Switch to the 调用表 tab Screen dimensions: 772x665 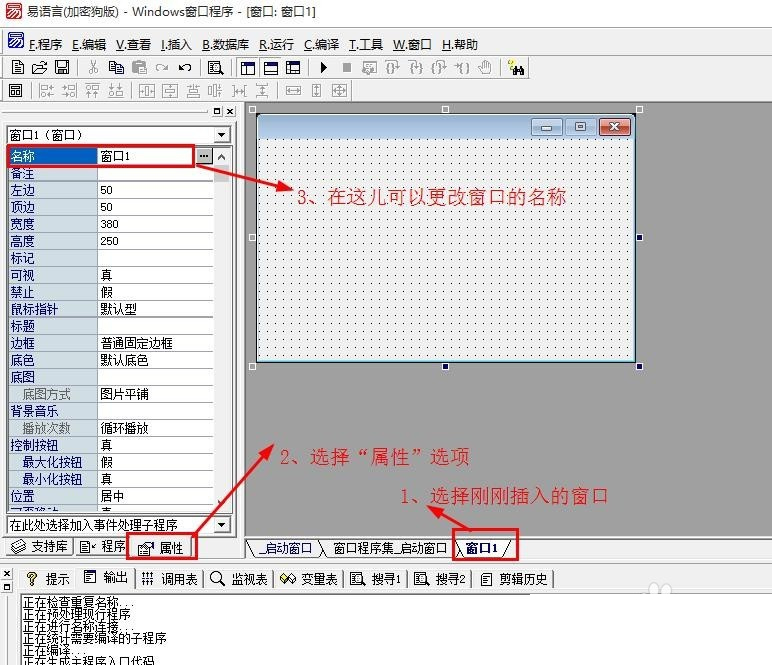pos(169,579)
